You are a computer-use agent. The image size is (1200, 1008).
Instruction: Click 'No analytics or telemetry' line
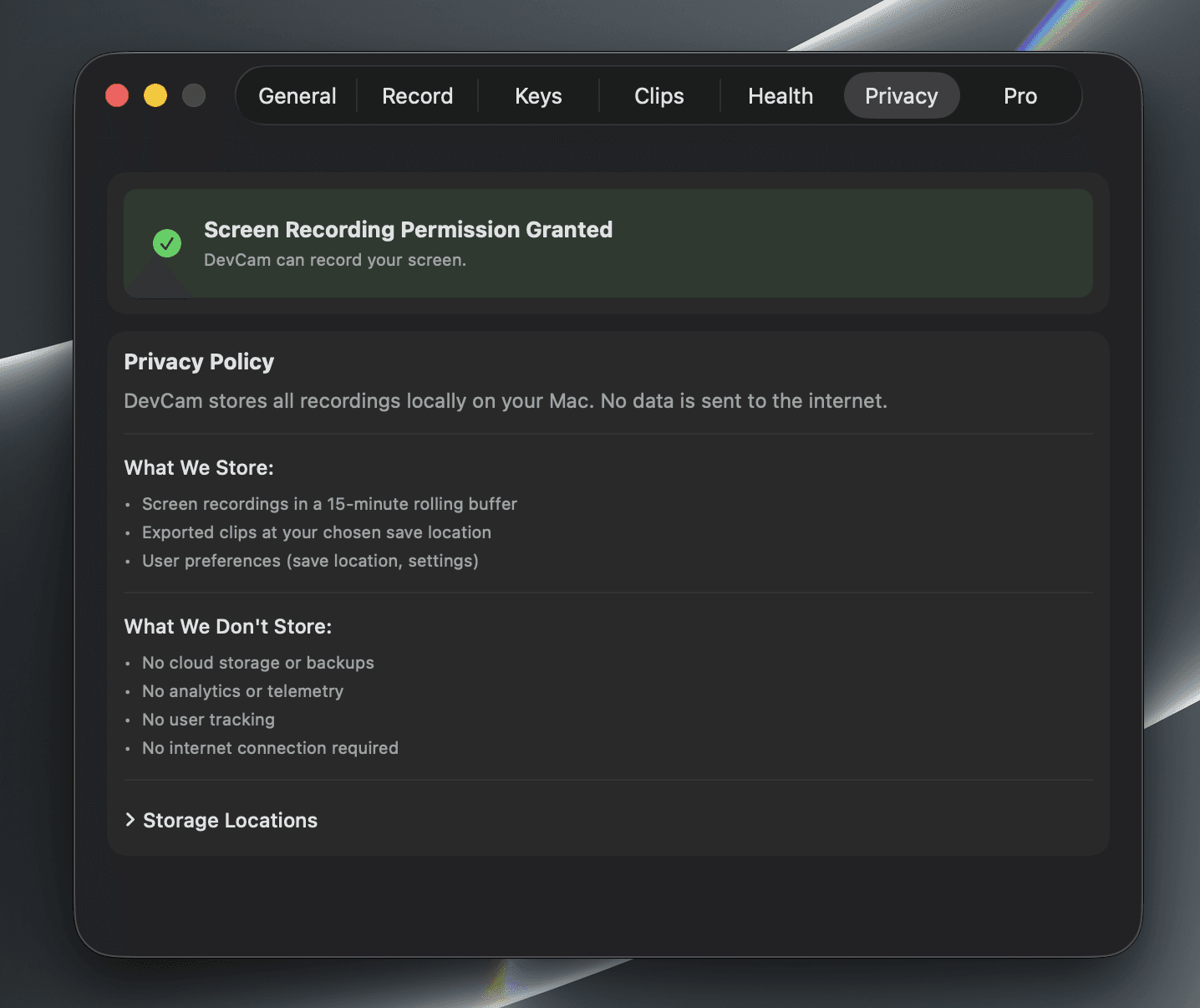[242, 691]
